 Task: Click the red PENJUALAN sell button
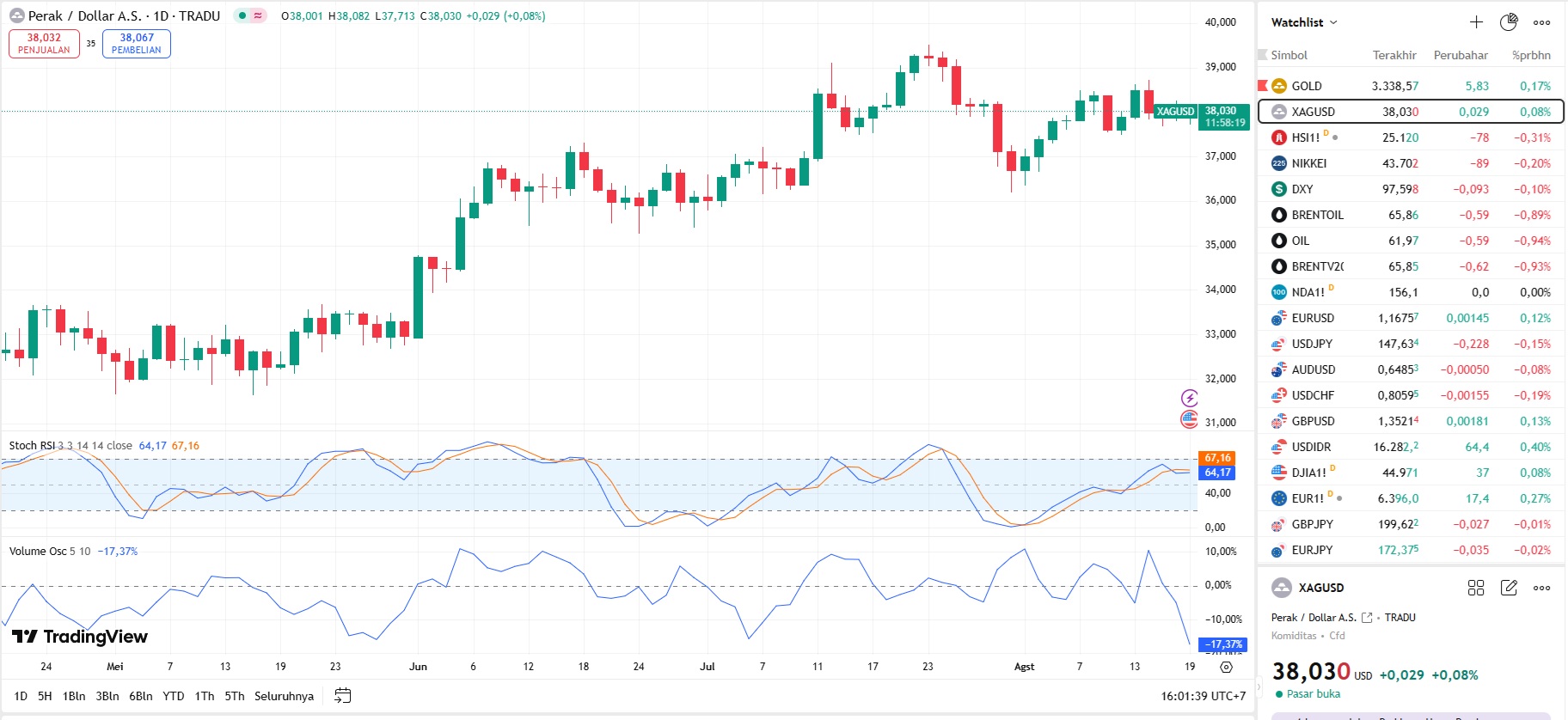click(x=44, y=44)
